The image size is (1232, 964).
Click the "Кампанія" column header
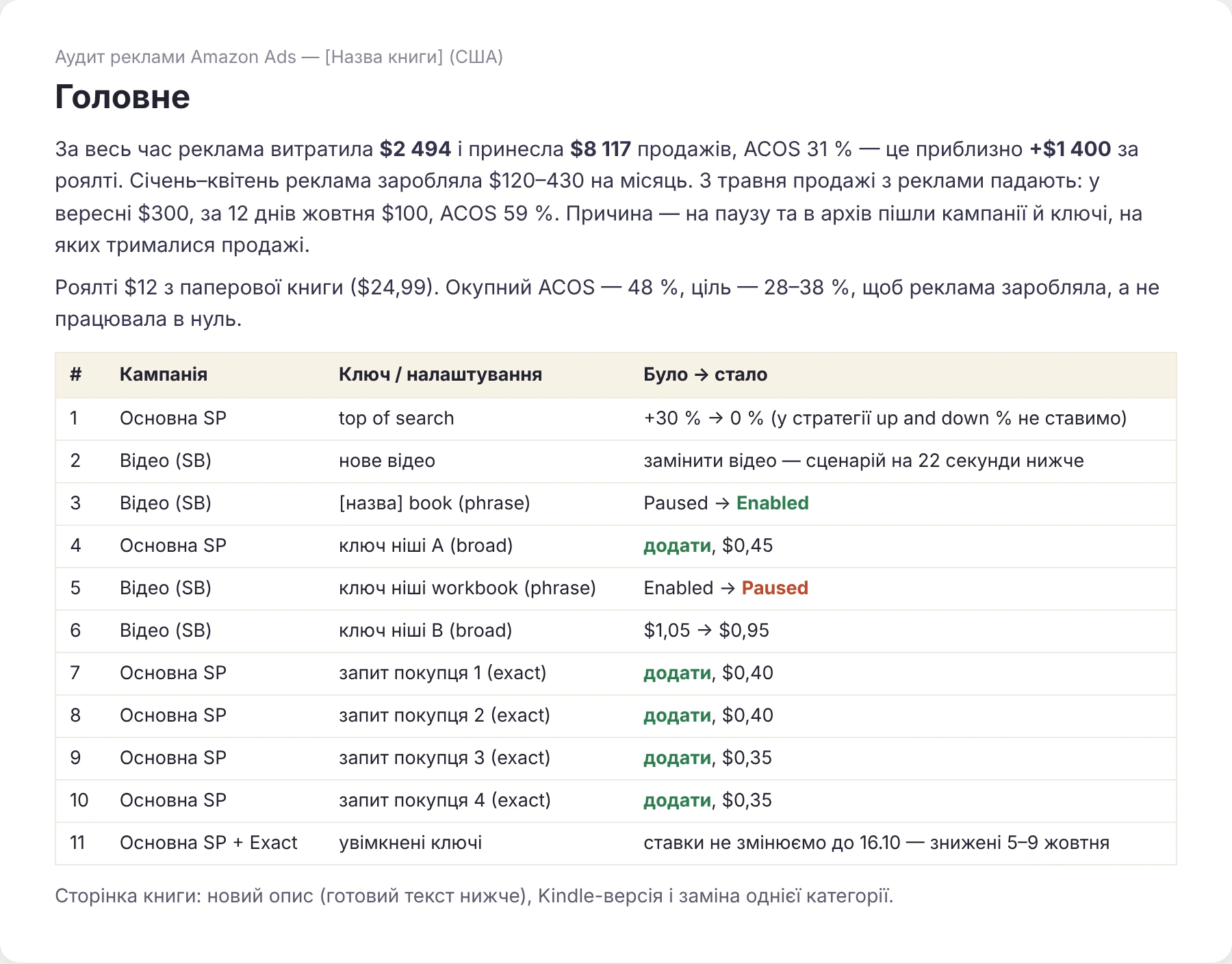click(164, 375)
